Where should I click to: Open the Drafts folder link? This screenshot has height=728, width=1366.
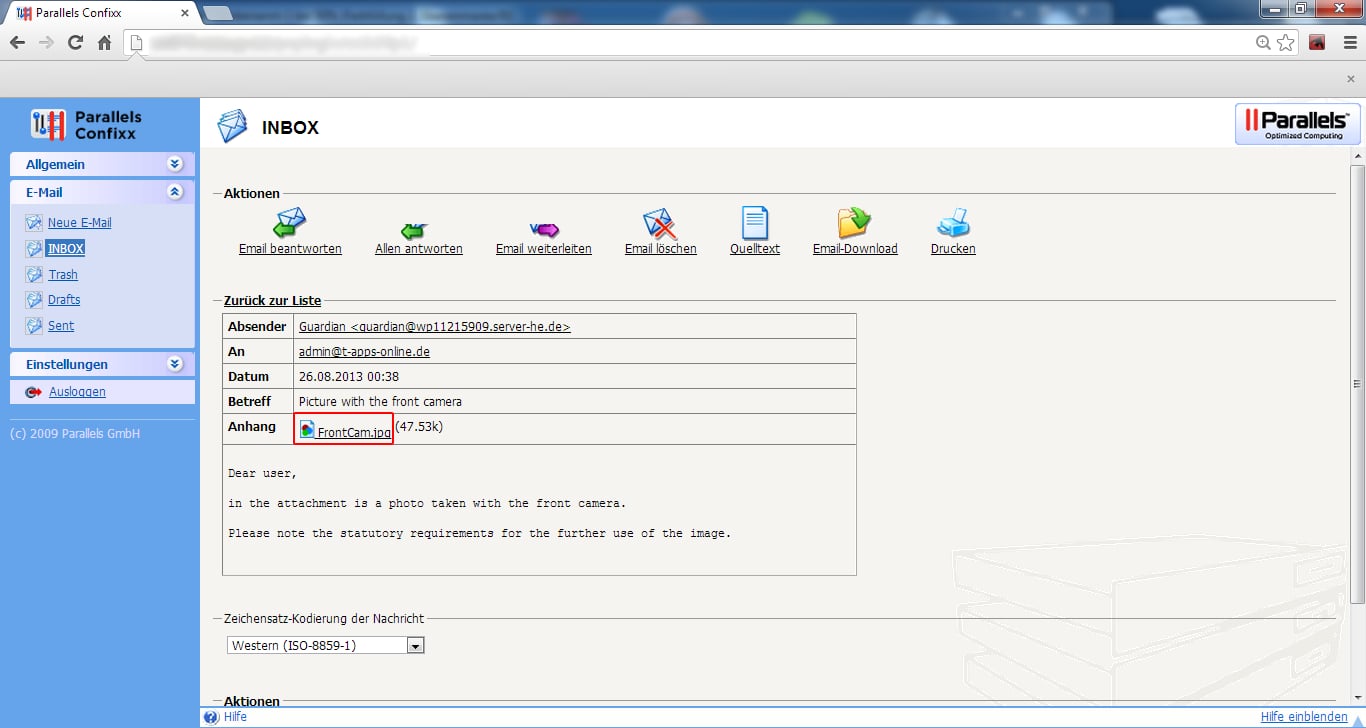click(x=64, y=300)
